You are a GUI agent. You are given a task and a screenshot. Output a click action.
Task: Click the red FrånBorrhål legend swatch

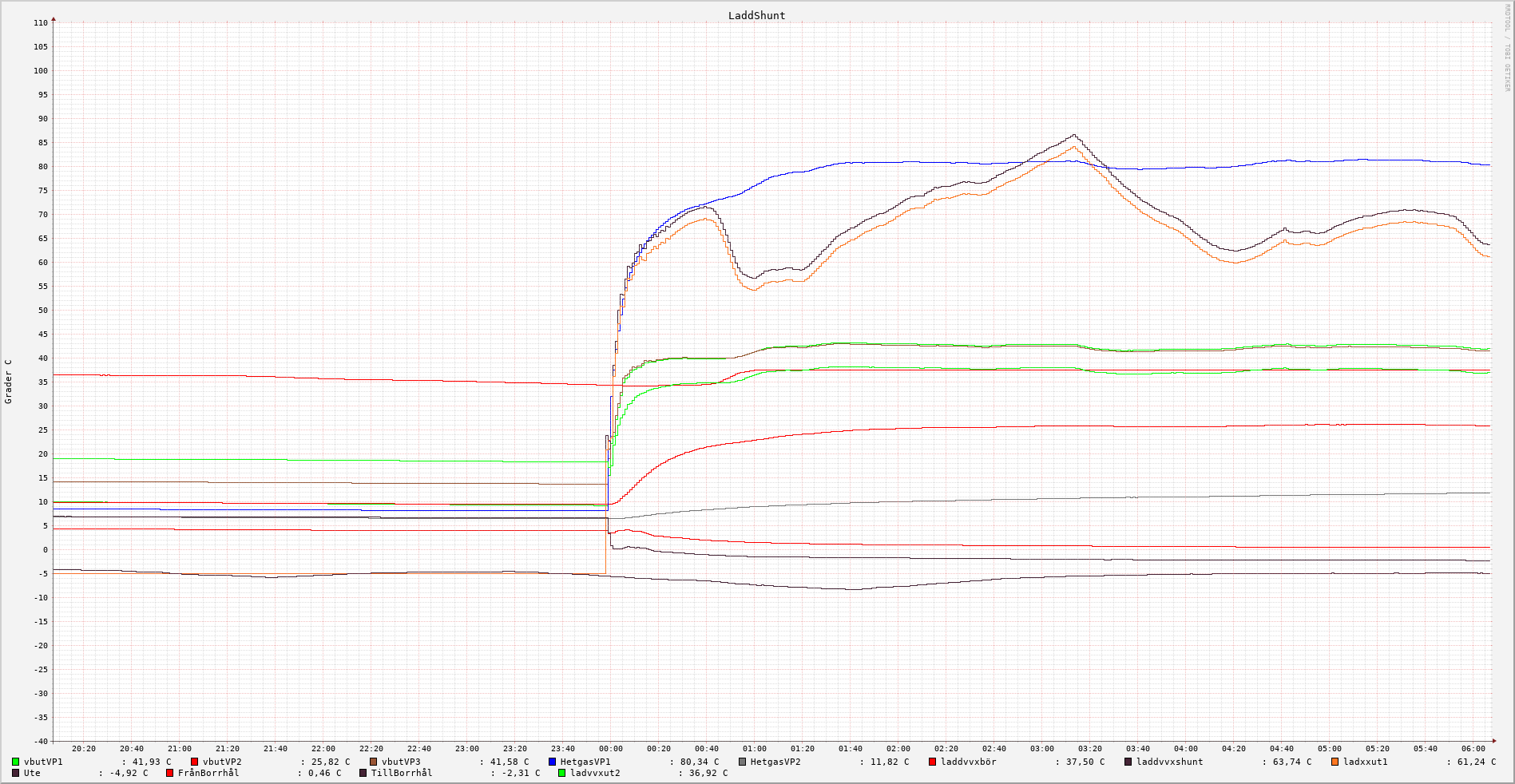[169, 773]
